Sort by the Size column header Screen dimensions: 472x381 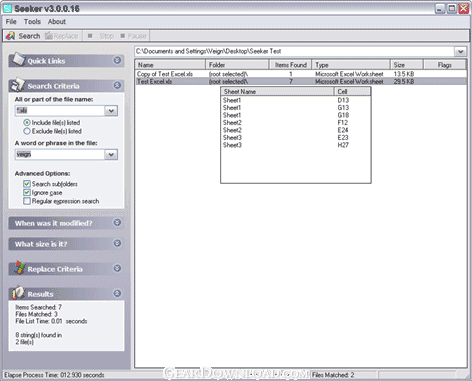[x=407, y=65]
